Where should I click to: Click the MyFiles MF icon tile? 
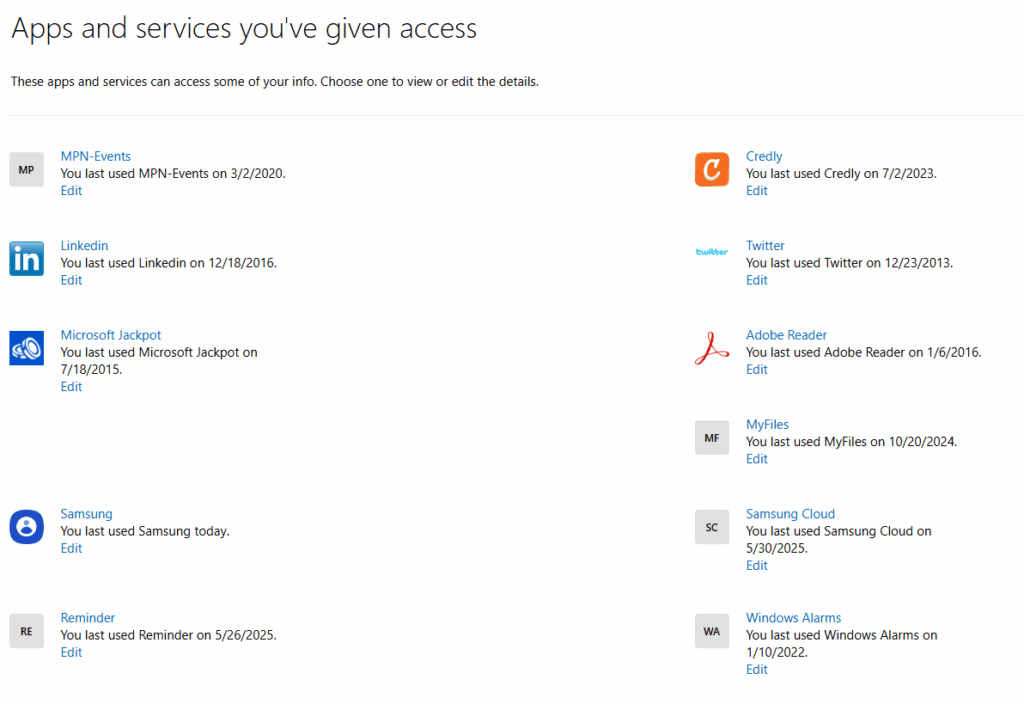point(712,438)
